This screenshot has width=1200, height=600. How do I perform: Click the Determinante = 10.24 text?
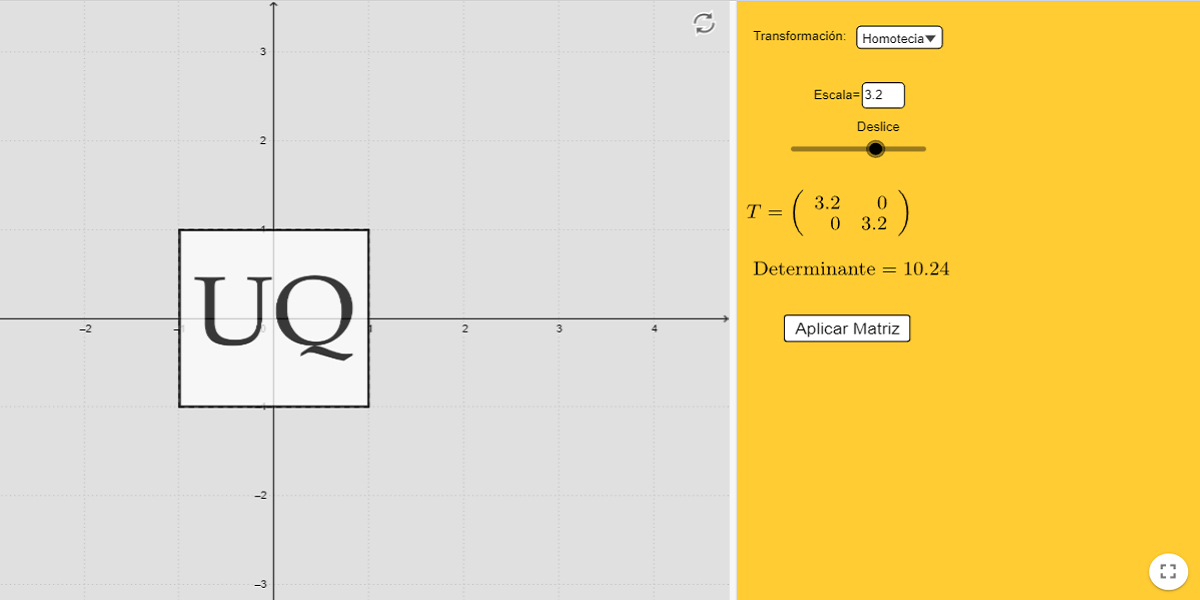click(x=851, y=269)
